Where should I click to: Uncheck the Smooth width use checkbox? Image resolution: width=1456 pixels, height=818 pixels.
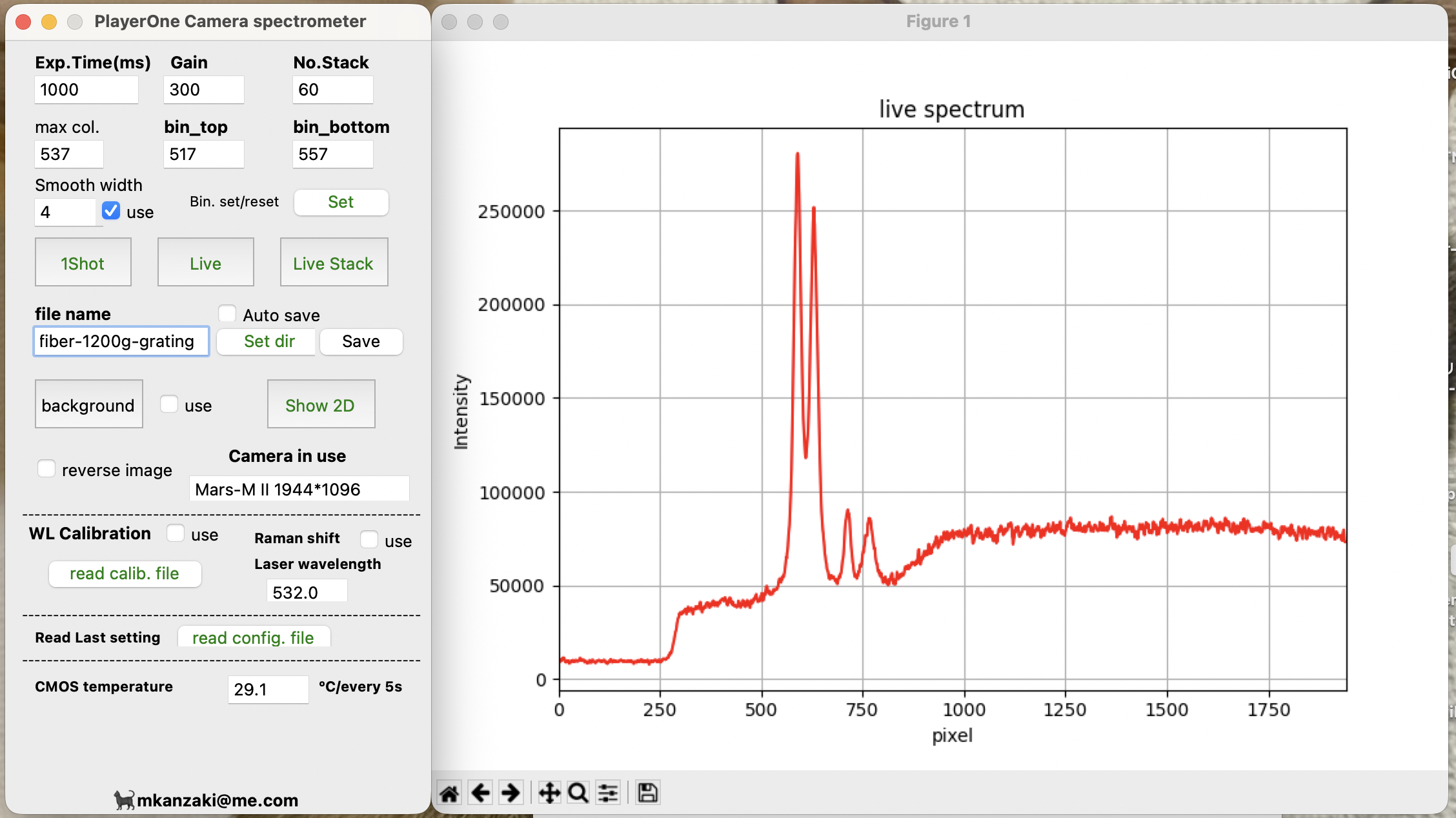click(x=111, y=211)
